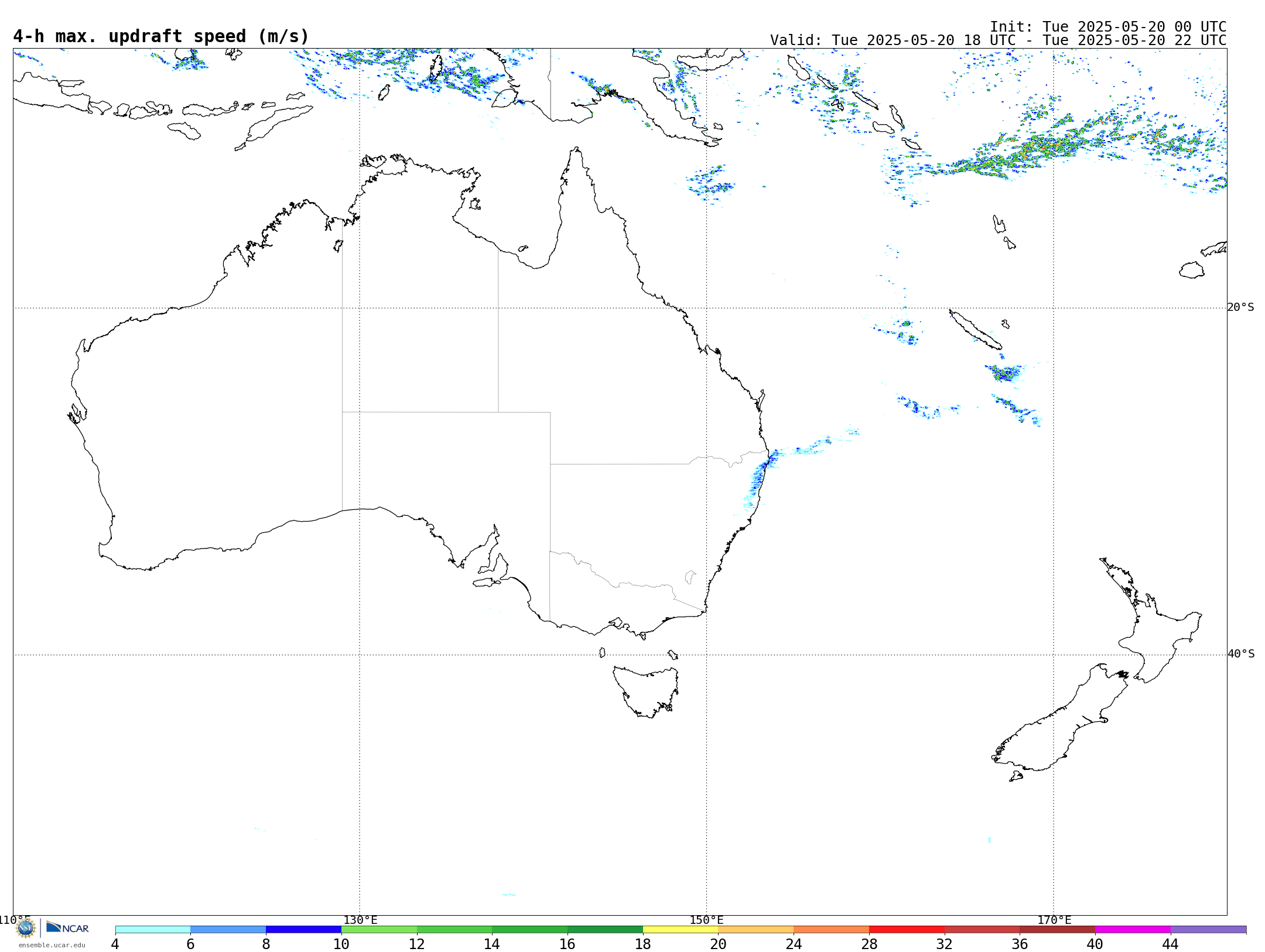Pick the light cyan 4–6 colorbar swatch
The image size is (1265, 952).
pyautogui.click(x=153, y=929)
